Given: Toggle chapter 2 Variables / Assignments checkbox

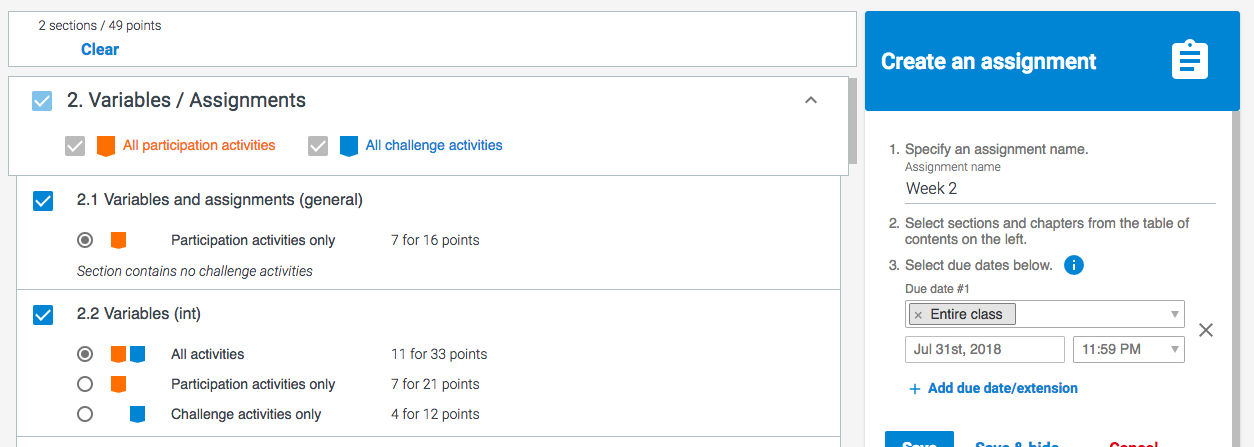Looking at the screenshot, I should tap(42, 101).
